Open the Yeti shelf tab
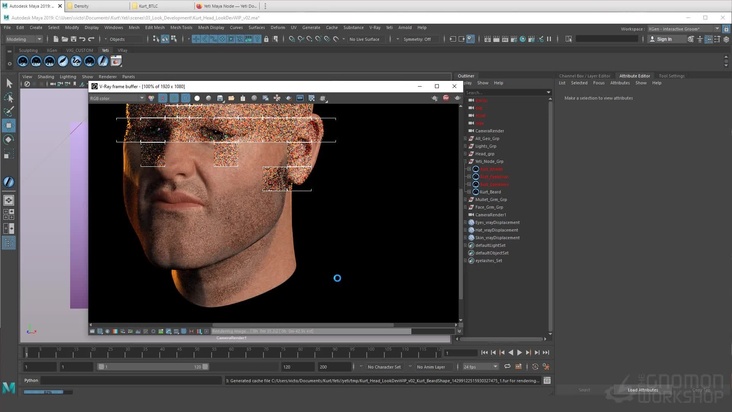This screenshot has width=732, height=412. pyautogui.click(x=104, y=50)
